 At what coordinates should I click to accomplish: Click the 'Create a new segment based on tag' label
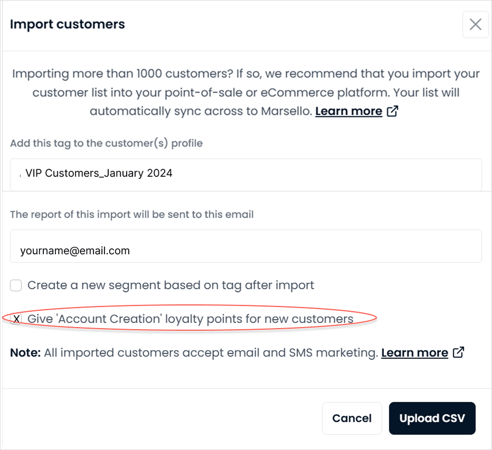[171, 286]
